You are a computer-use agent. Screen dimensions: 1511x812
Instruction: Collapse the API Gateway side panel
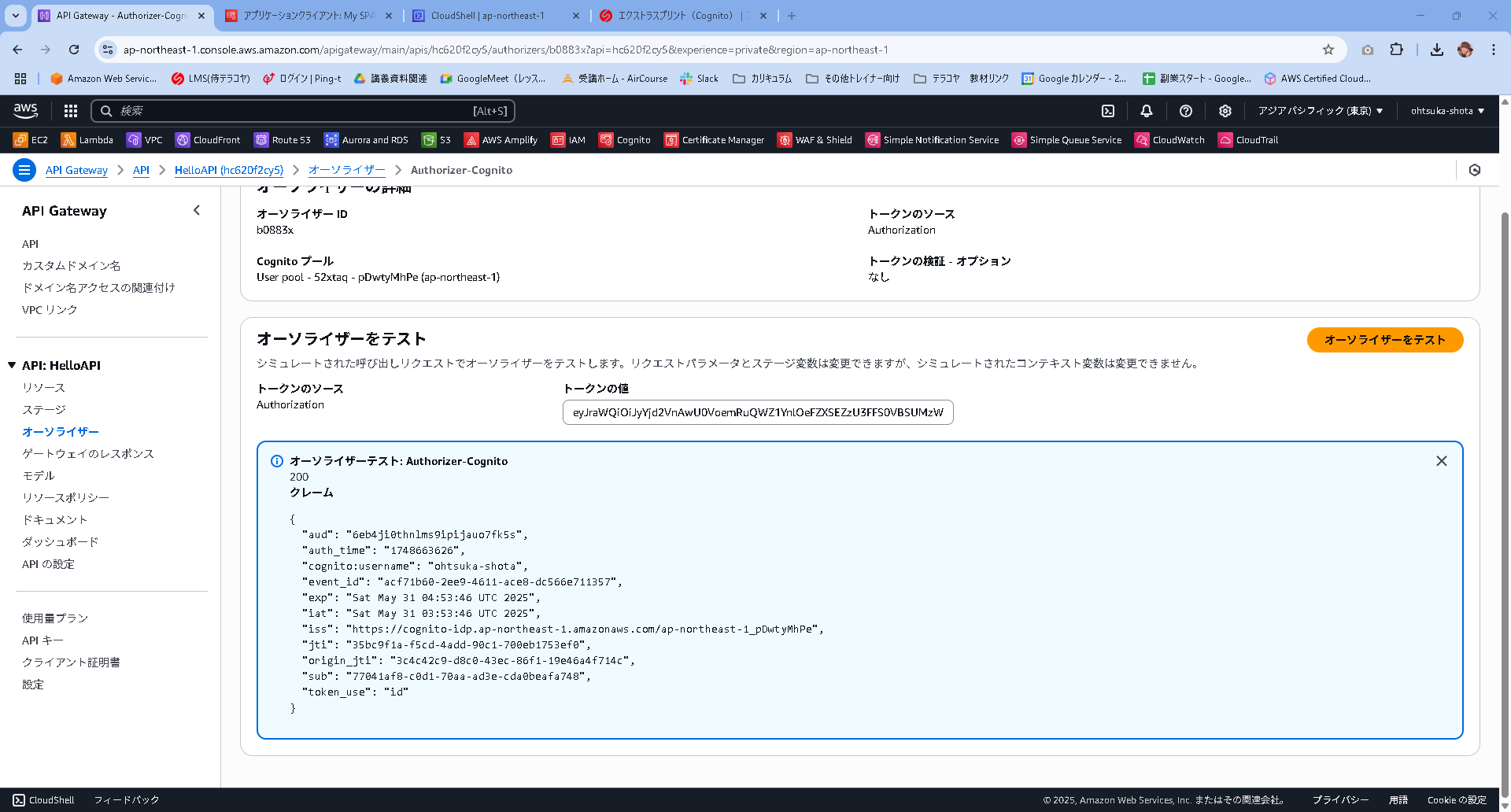tap(196, 210)
